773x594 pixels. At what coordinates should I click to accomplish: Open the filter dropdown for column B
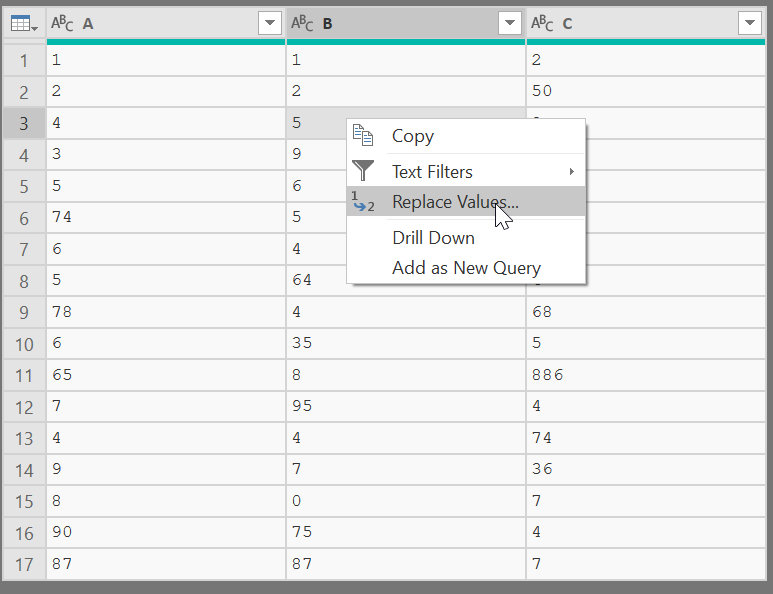pyautogui.click(x=510, y=23)
